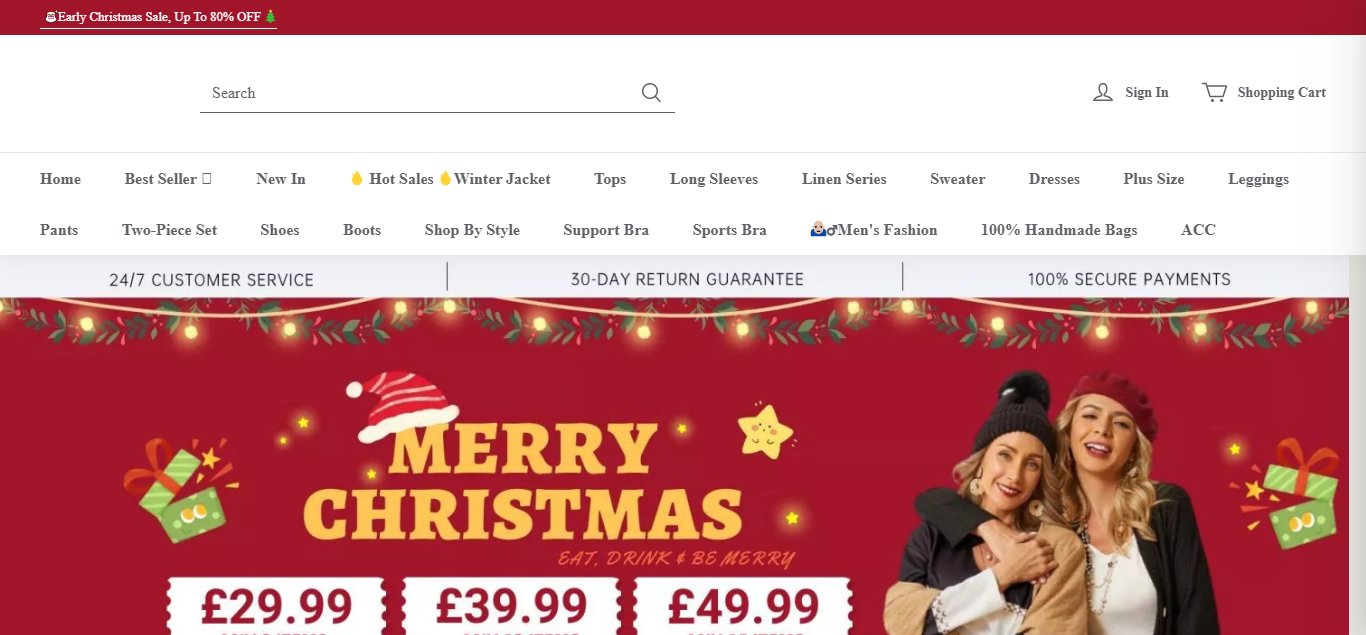The width and height of the screenshot is (1366, 635).
Task: Open 100% Handmade Bags category
Action: (1059, 230)
